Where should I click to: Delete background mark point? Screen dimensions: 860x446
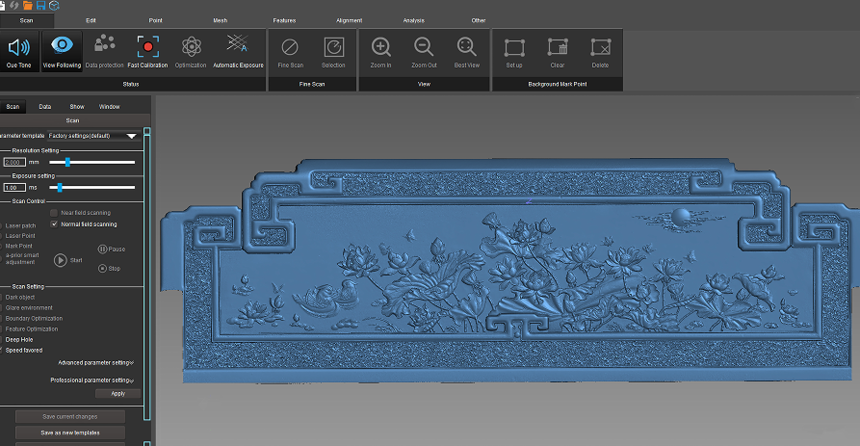coord(600,48)
